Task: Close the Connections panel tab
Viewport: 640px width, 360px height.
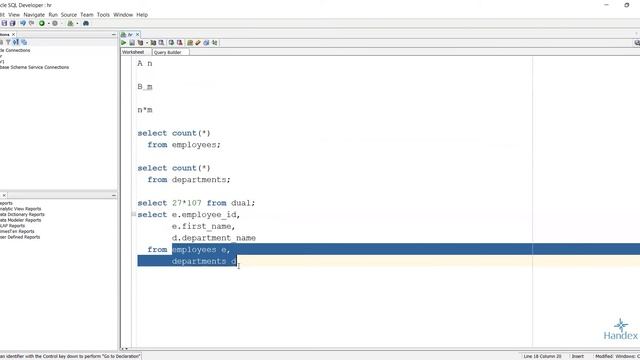Action: tap(13, 35)
